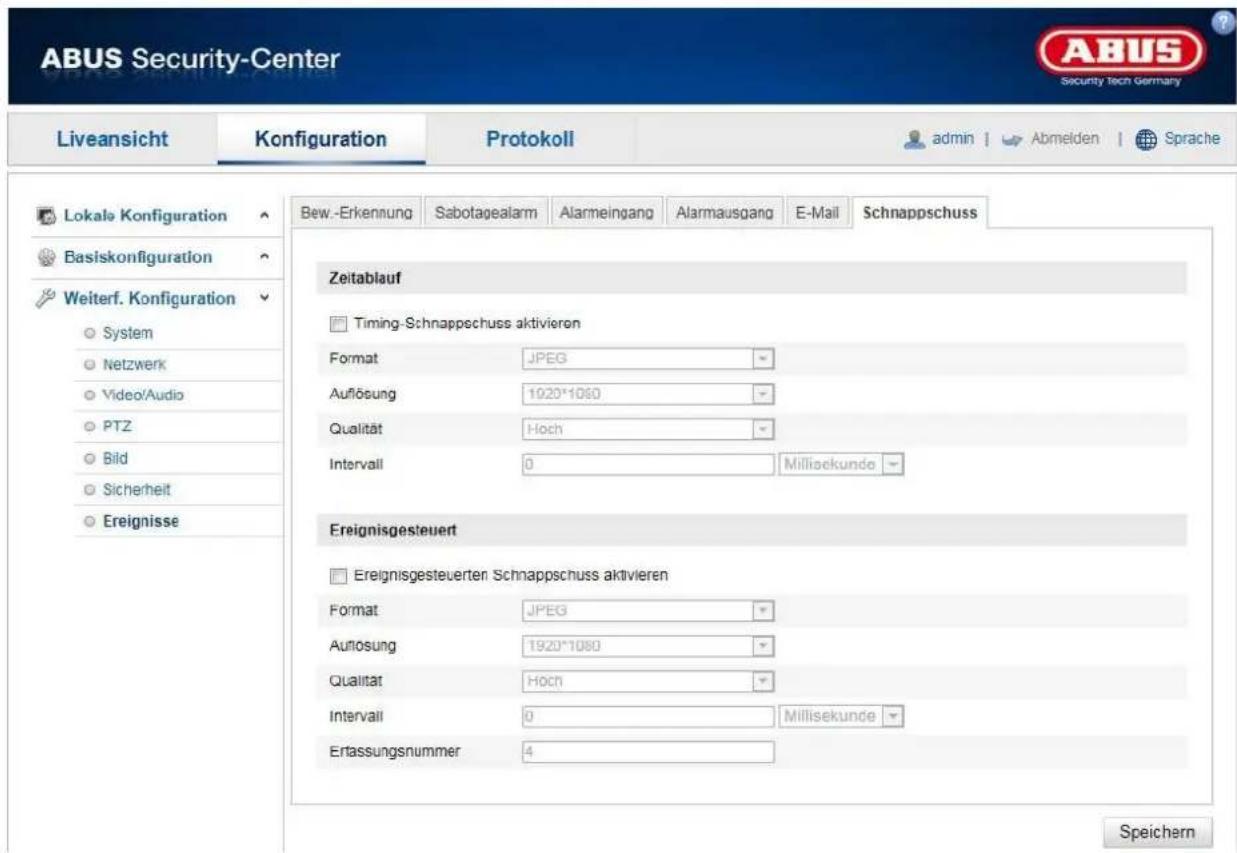Screen dimensions: 1237x853
Task: Open Format dropdown under Zeitablauf
Action: pyautogui.click(x=648, y=357)
